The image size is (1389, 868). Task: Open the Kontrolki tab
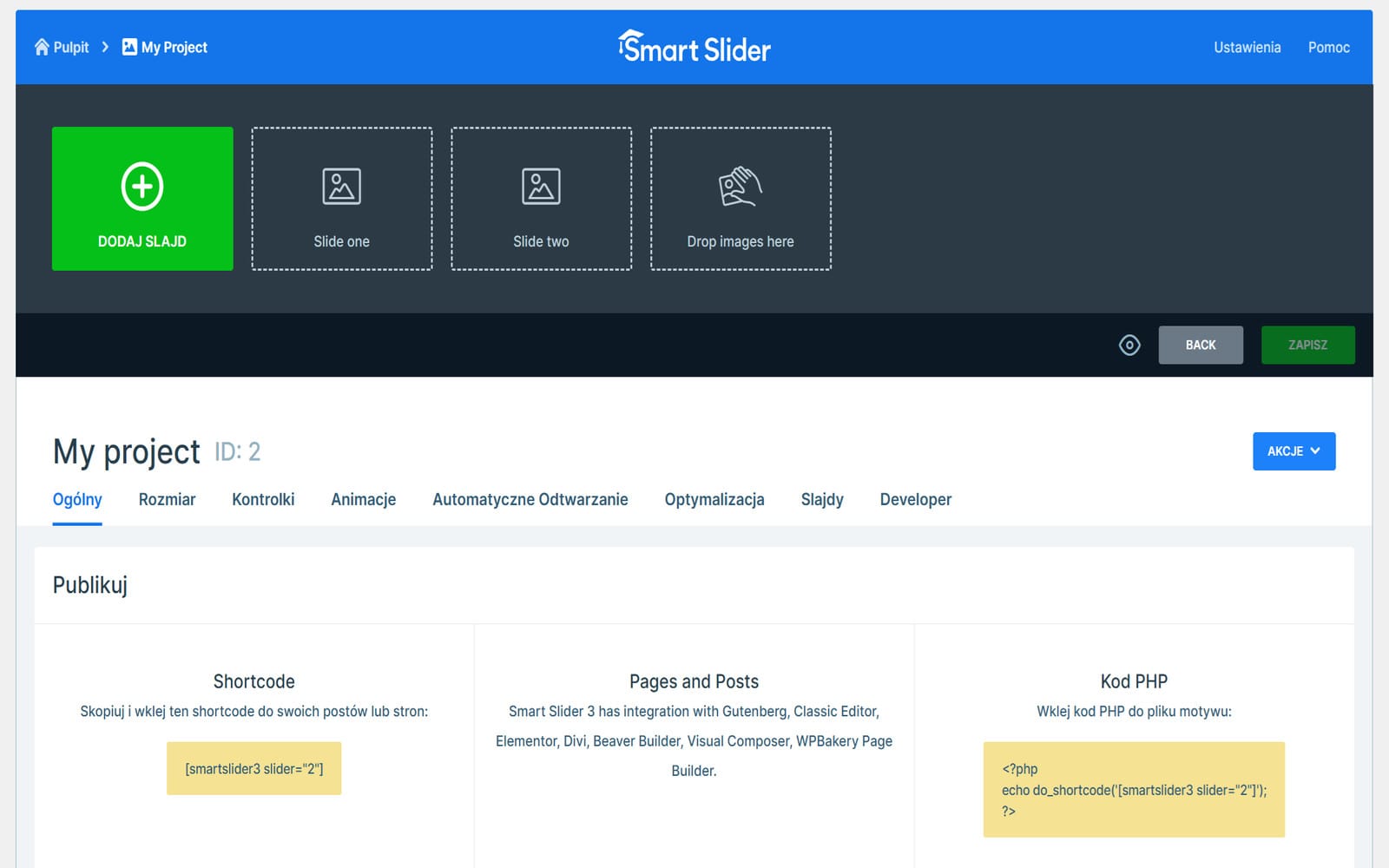pyautogui.click(x=263, y=500)
